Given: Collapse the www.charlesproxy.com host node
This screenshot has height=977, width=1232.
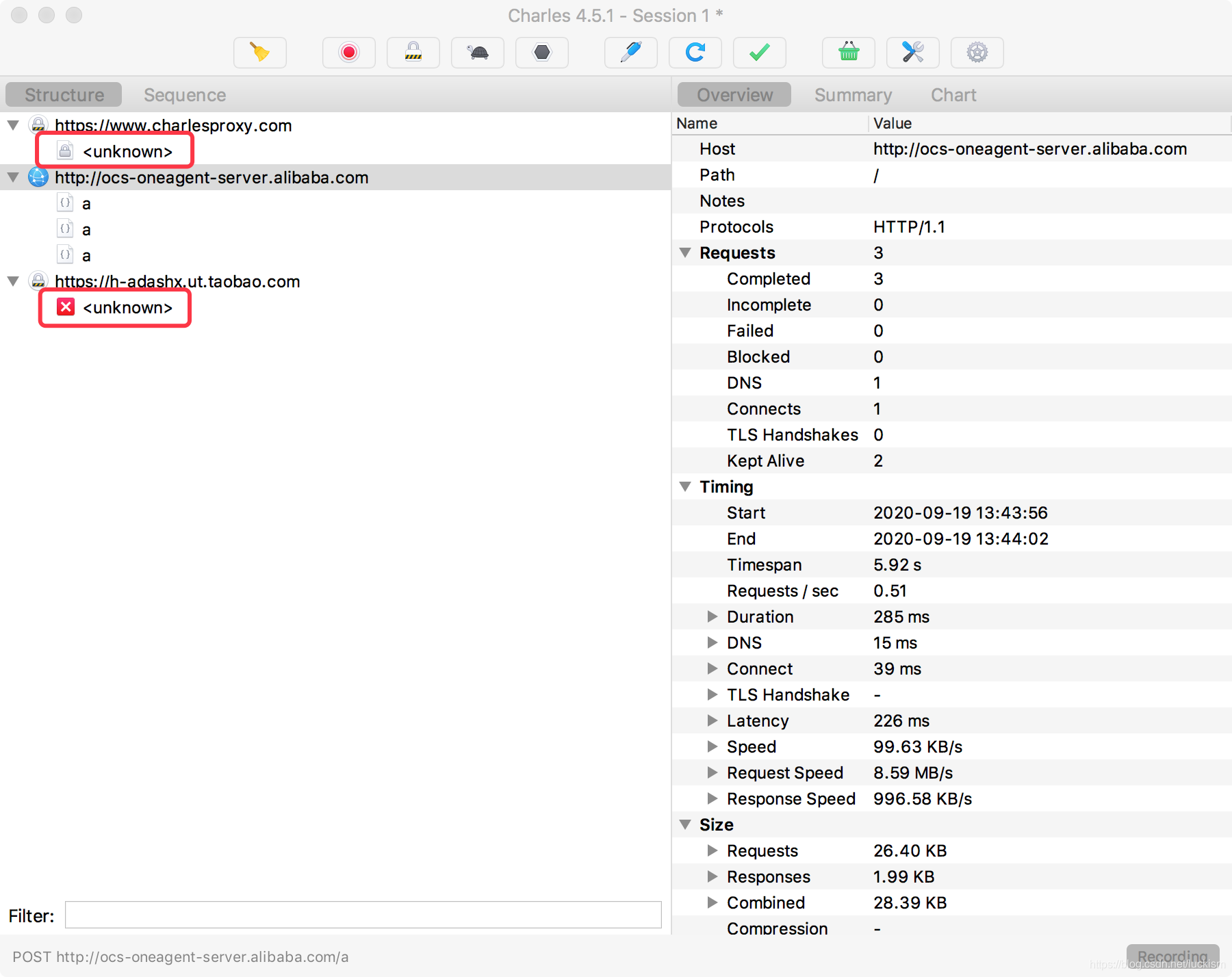Looking at the screenshot, I should pyautogui.click(x=13, y=125).
